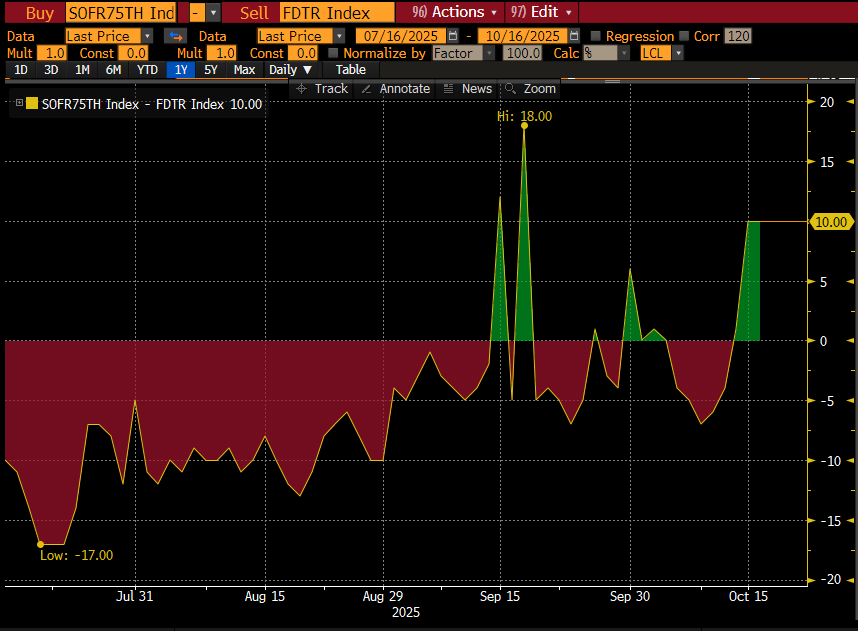Screen dimensions: 858x631
Task: Select the 1M range tab
Action: pyautogui.click(x=82, y=70)
